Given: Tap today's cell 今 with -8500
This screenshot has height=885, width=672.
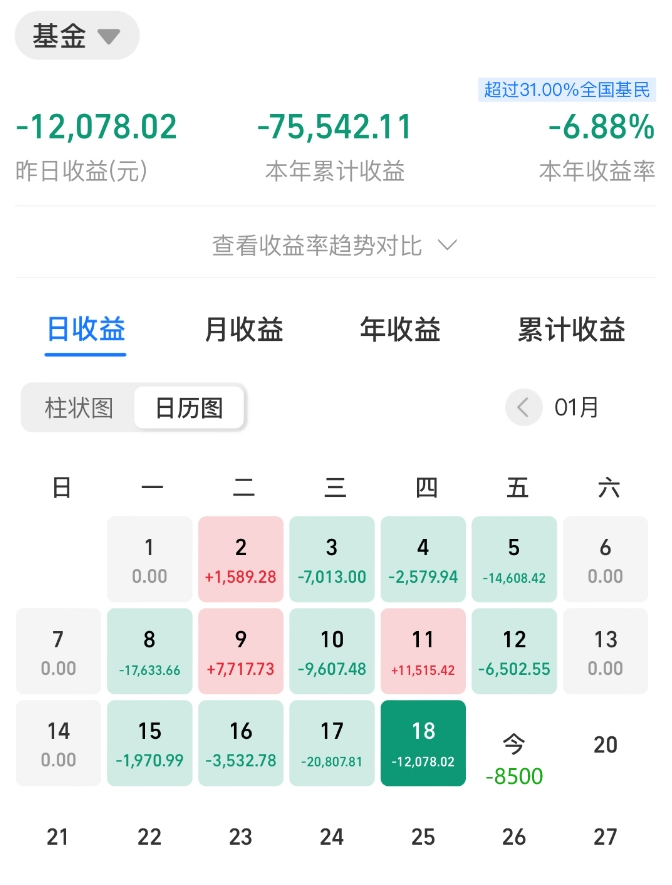Looking at the screenshot, I should click(x=514, y=759).
